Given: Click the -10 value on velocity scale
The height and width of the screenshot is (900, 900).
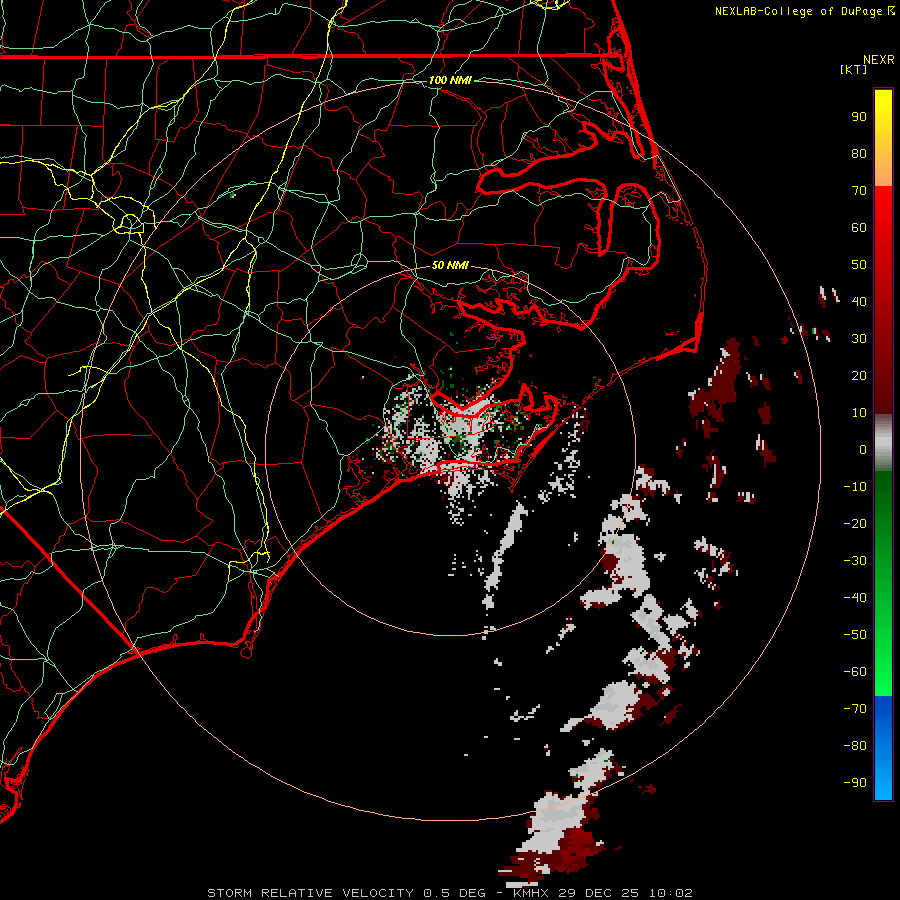Looking at the screenshot, I should (x=855, y=487).
